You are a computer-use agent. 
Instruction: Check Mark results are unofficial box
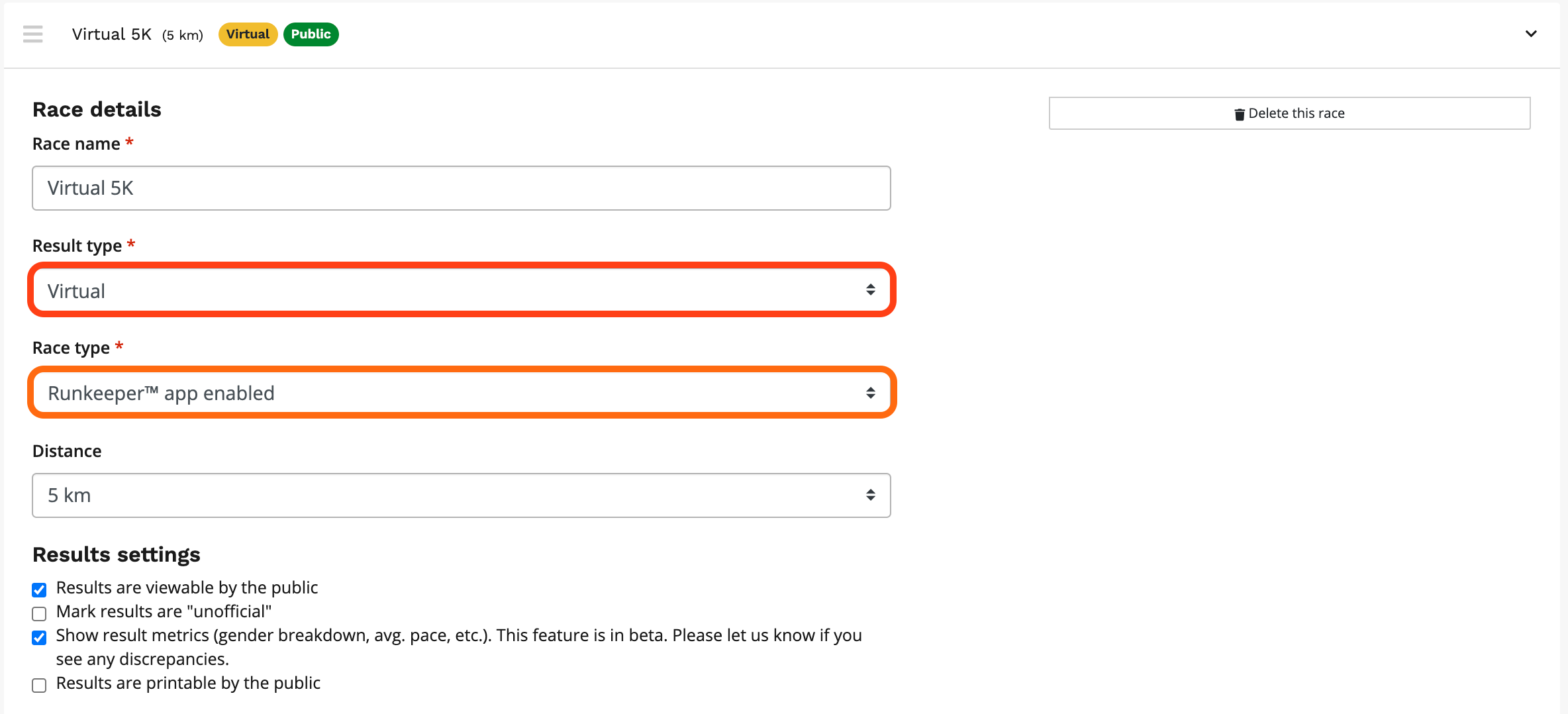point(40,613)
